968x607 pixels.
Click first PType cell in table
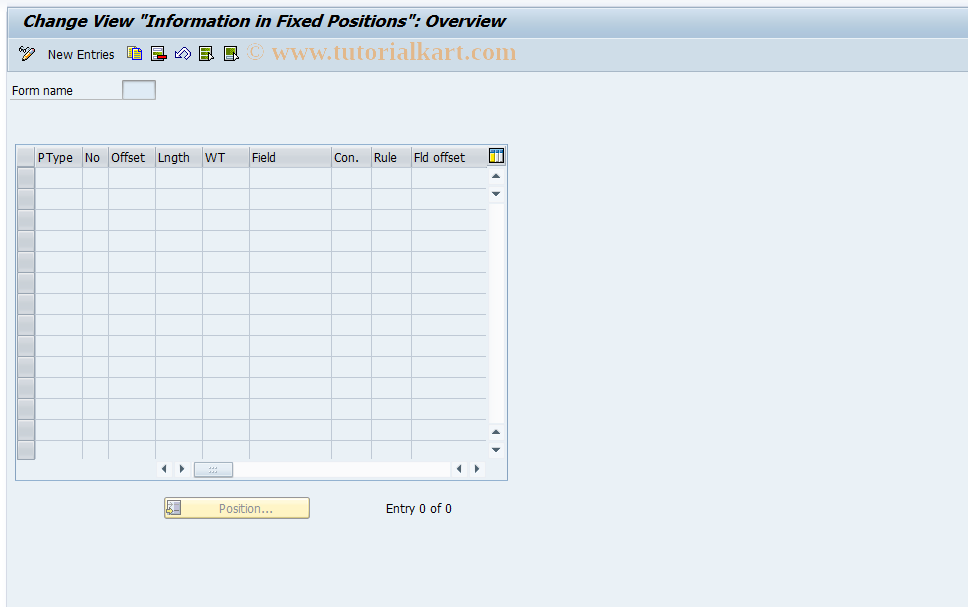(59, 178)
